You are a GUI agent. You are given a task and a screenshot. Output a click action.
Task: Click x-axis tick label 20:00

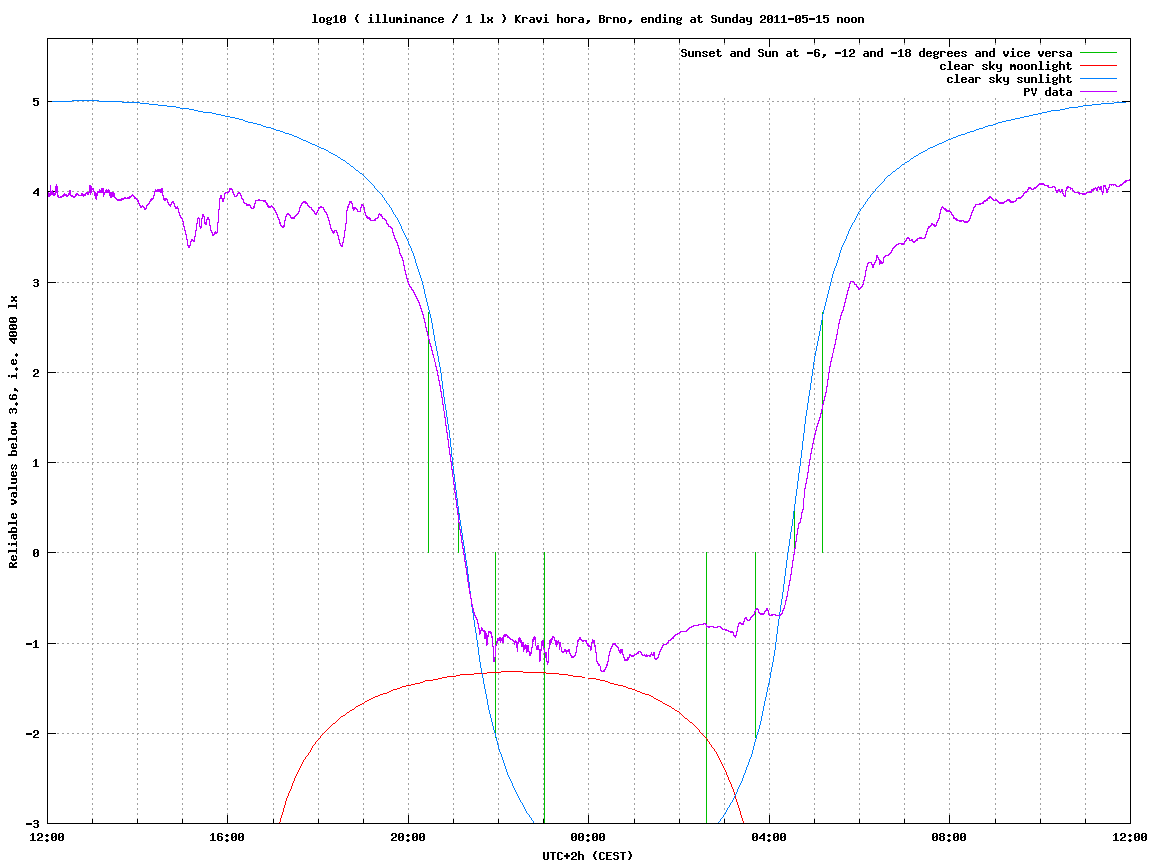coord(408,837)
